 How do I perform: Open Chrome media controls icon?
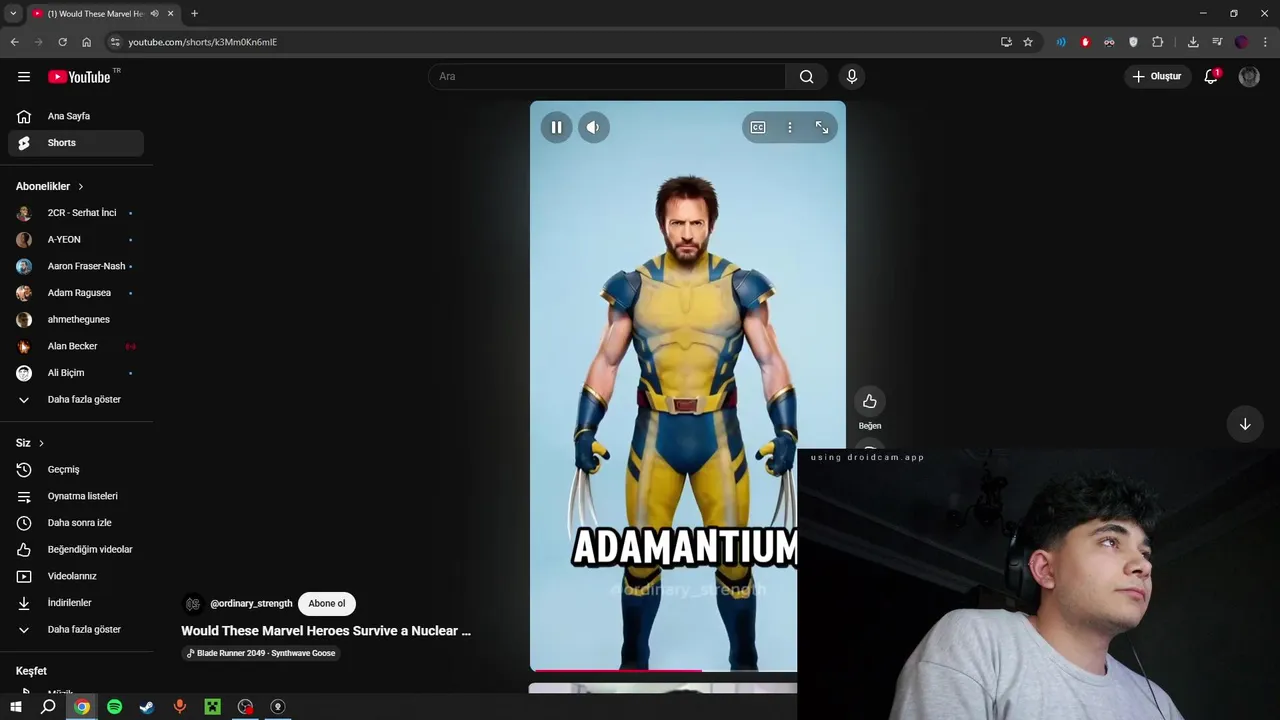coord(1217,42)
